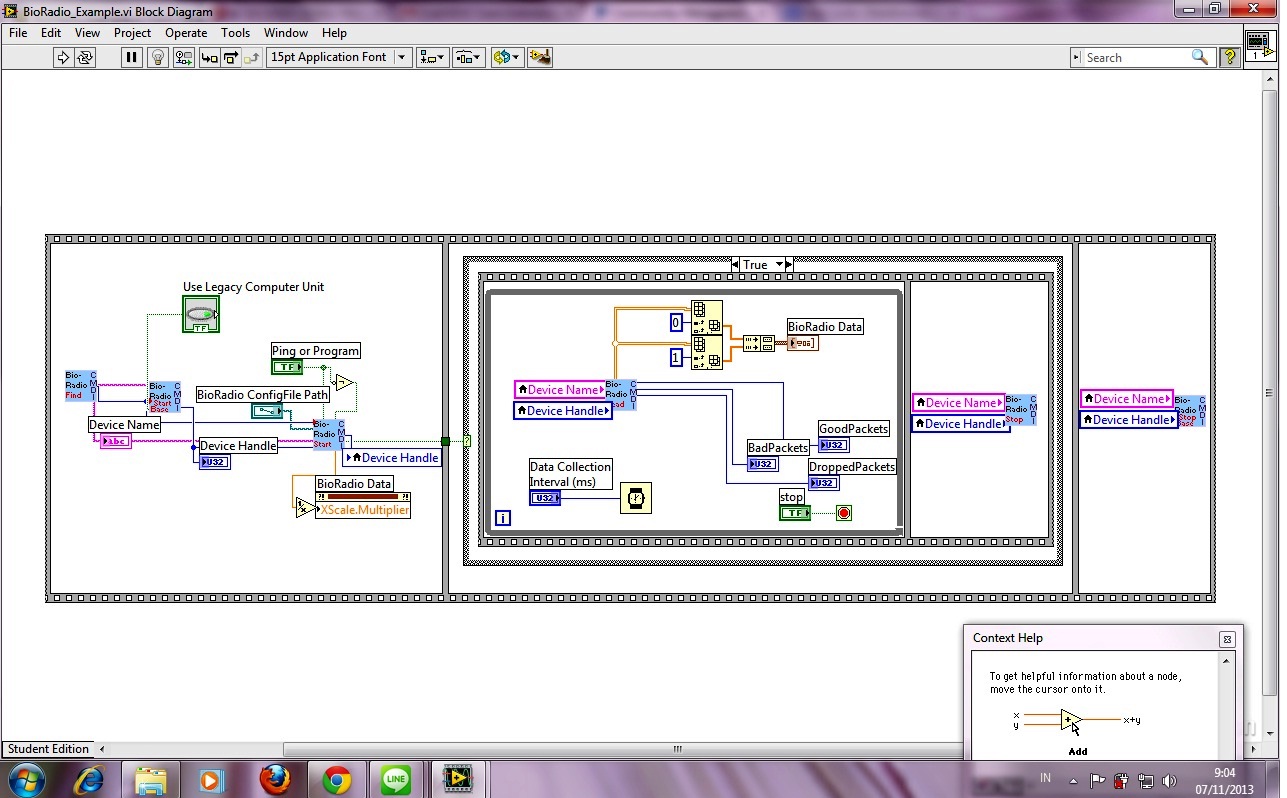The height and width of the screenshot is (798, 1287).
Task: Select the Ping or Program TF terminal
Action: 287,367
